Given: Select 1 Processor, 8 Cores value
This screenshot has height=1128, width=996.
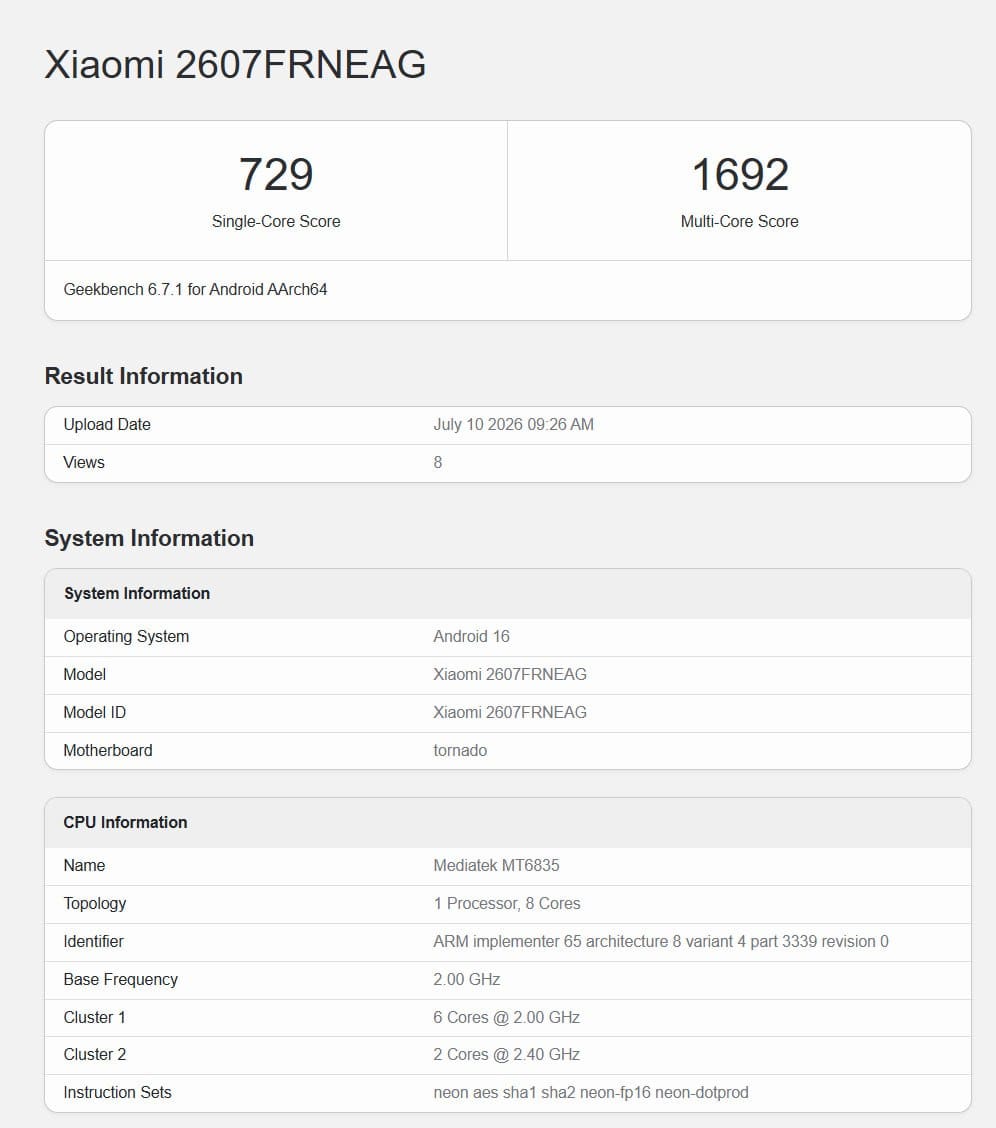Looking at the screenshot, I should (507, 904).
